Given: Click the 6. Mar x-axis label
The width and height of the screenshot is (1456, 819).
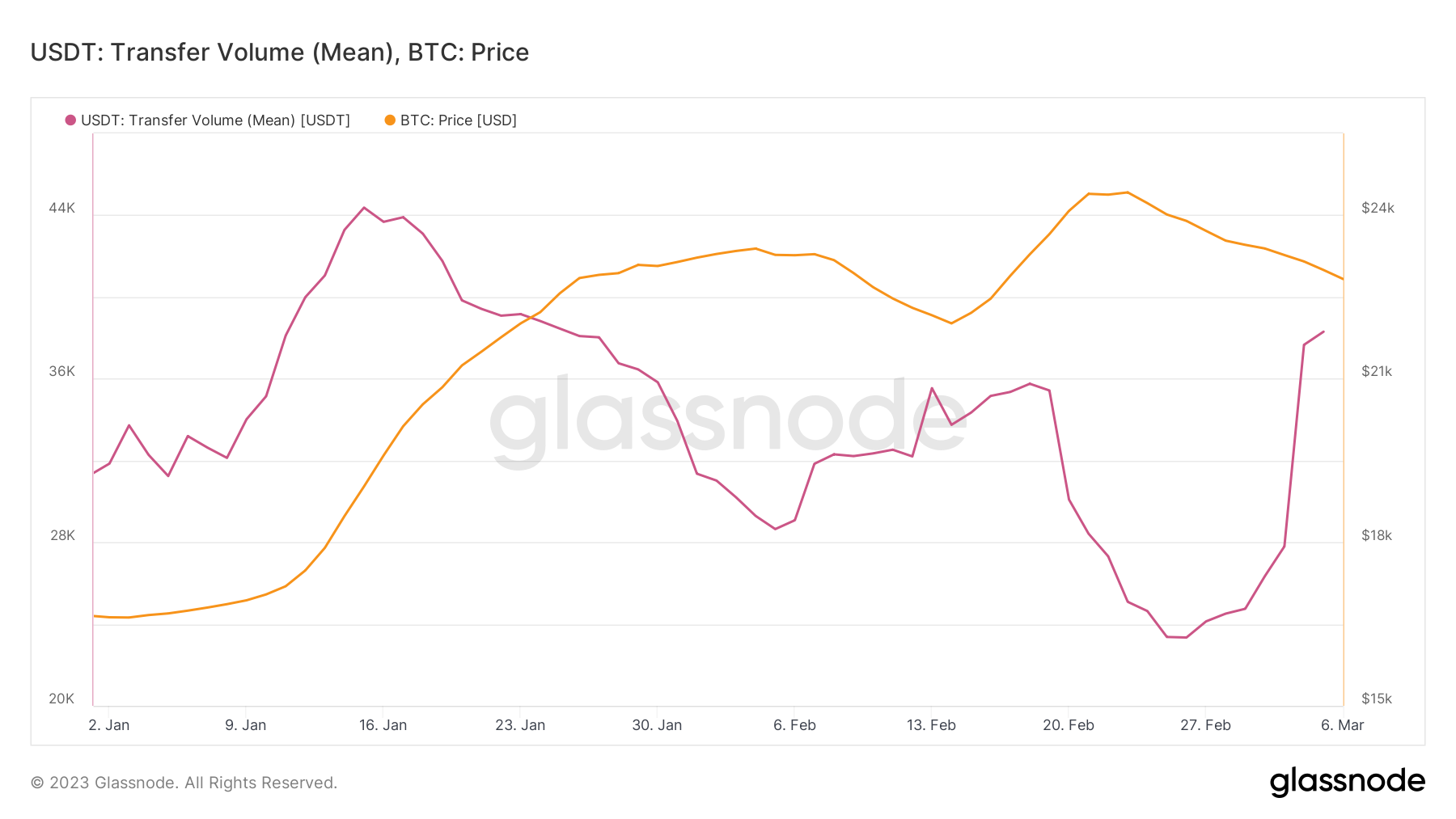Looking at the screenshot, I should click(x=1342, y=725).
